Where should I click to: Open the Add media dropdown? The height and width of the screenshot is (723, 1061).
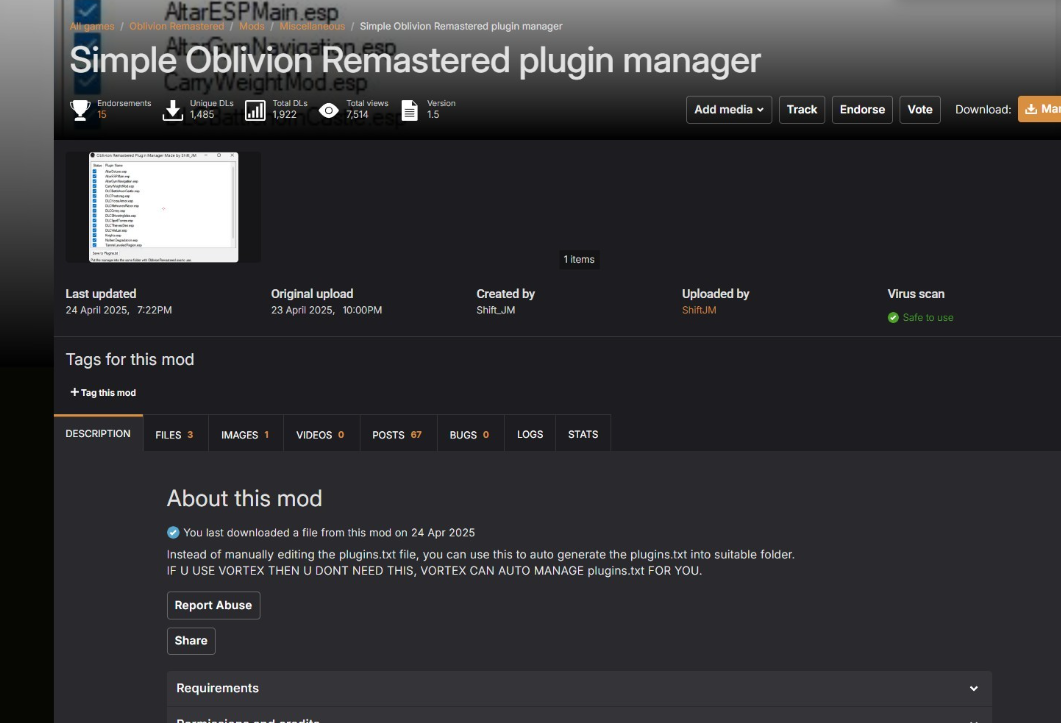point(729,110)
